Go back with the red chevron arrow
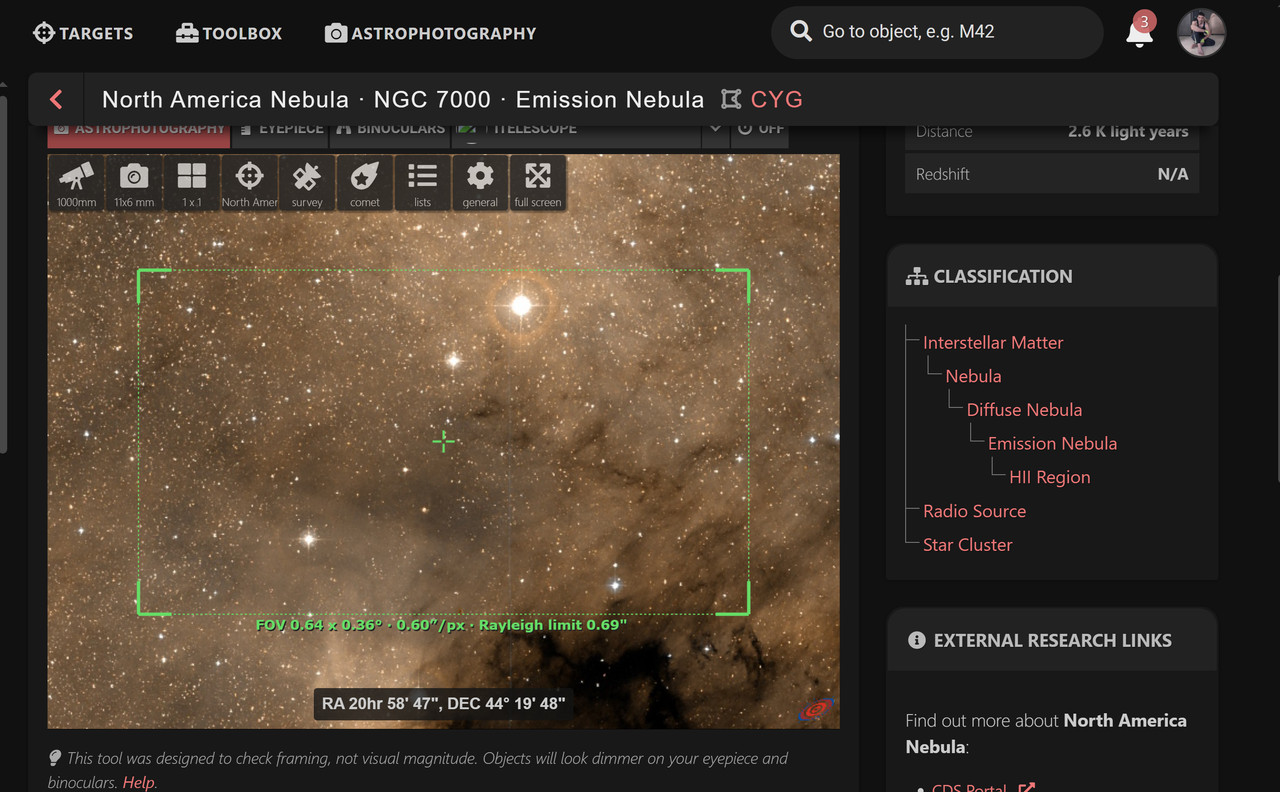This screenshot has width=1280, height=792. tap(56, 99)
